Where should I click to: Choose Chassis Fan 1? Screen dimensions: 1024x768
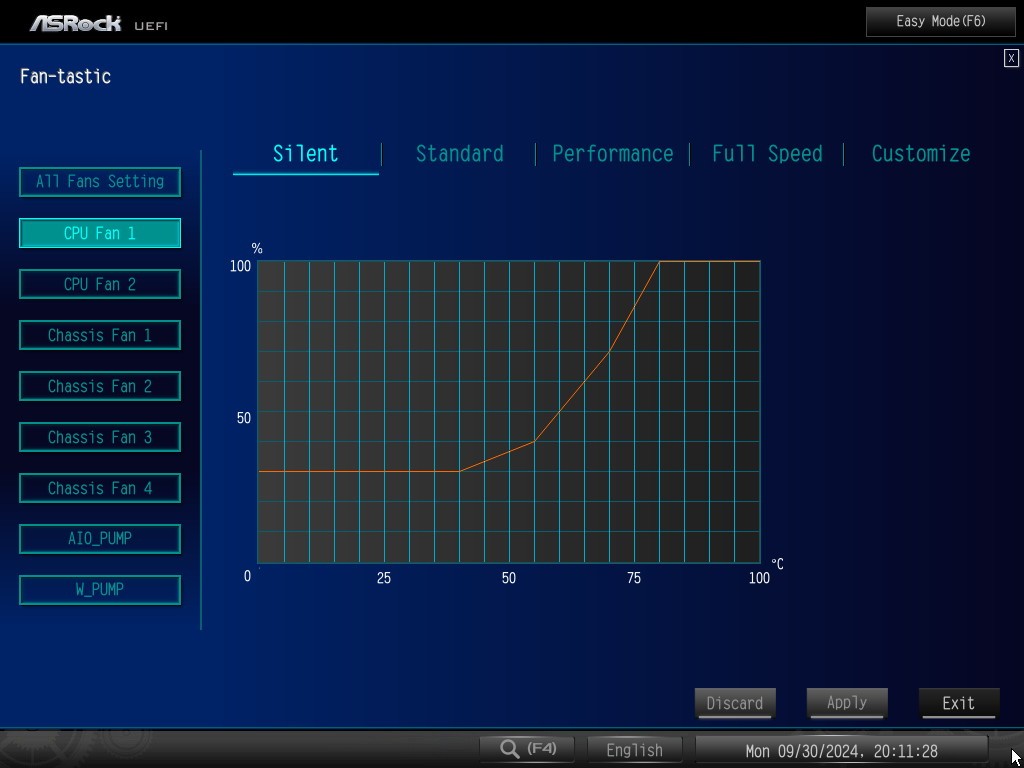(100, 335)
